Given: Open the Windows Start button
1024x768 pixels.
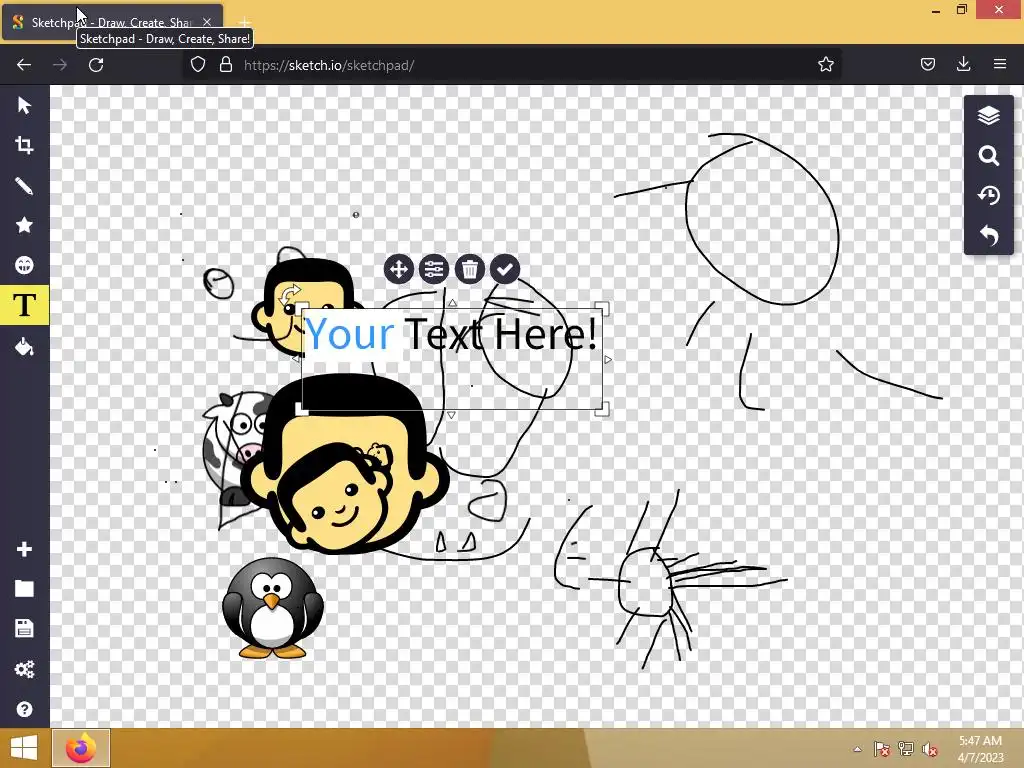Looking at the screenshot, I should click(24, 748).
